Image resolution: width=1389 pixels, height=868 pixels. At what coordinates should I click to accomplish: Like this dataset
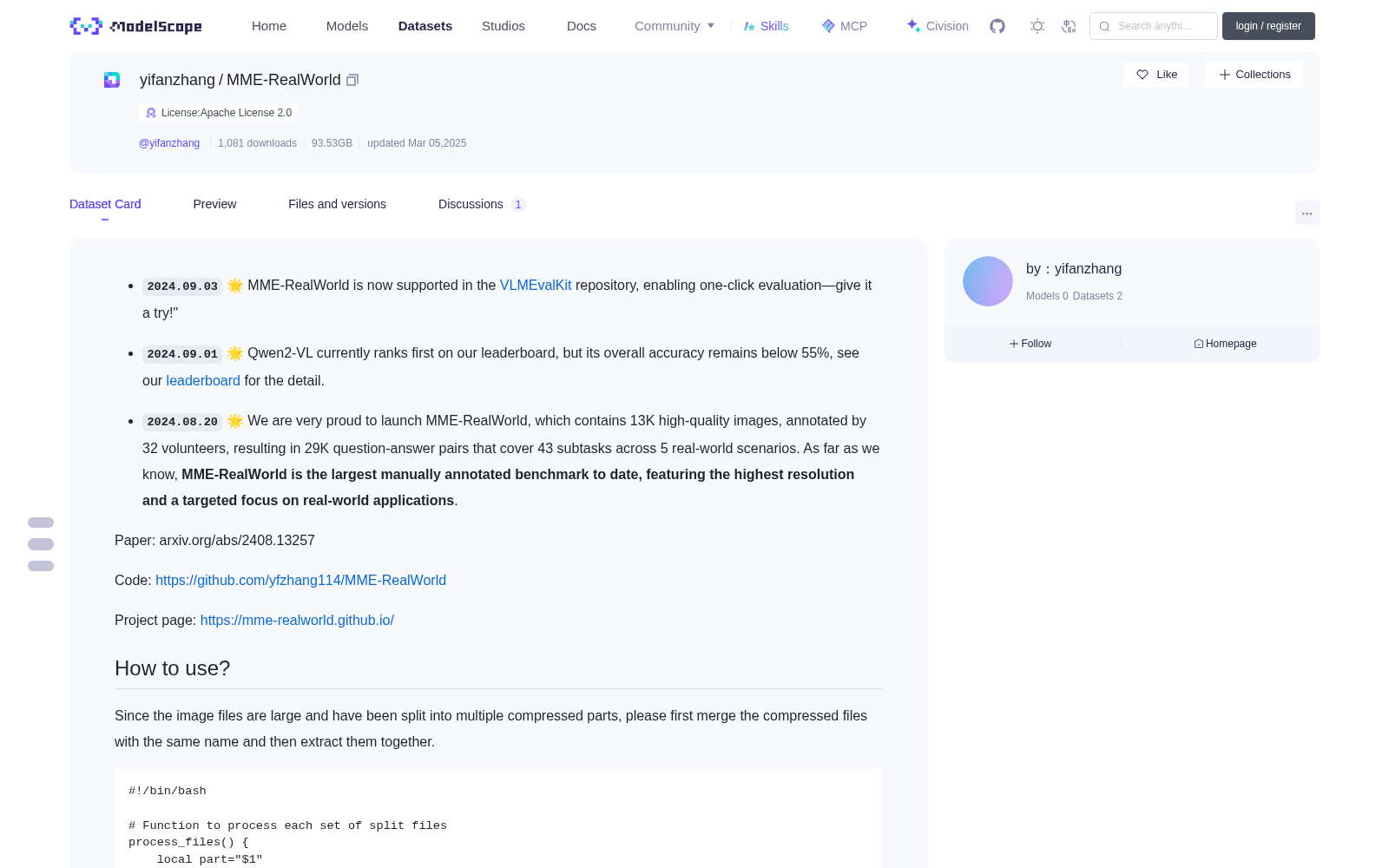pyautogui.click(x=1156, y=75)
